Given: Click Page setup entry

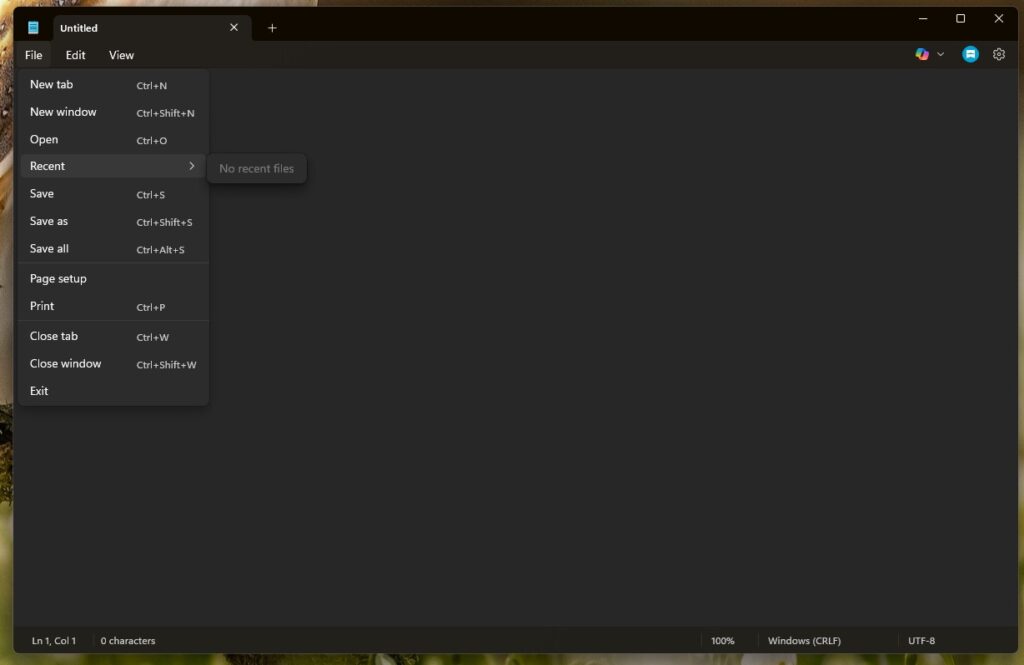Looking at the screenshot, I should click(57, 278).
